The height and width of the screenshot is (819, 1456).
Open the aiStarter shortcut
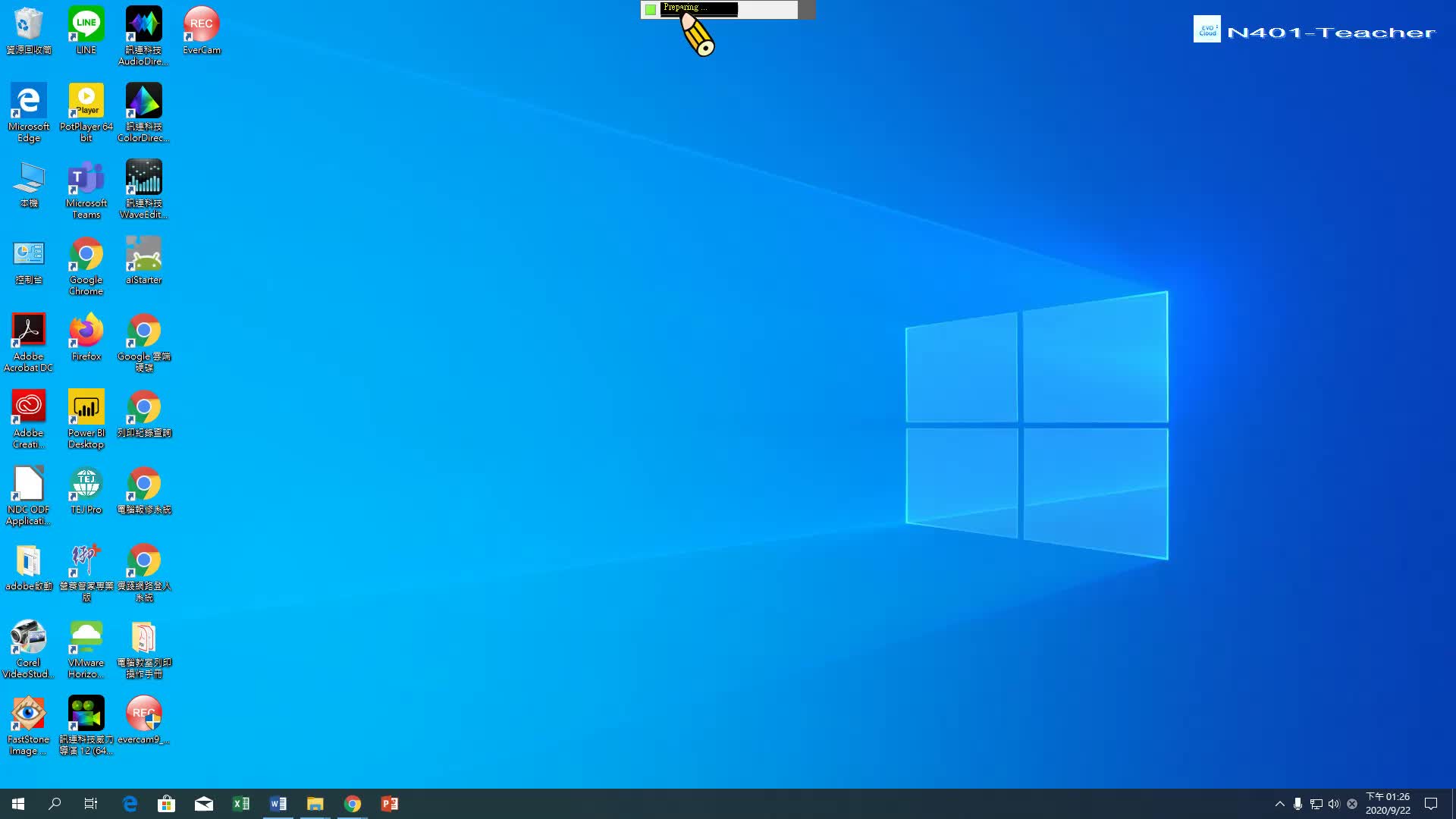[x=143, y=260]
